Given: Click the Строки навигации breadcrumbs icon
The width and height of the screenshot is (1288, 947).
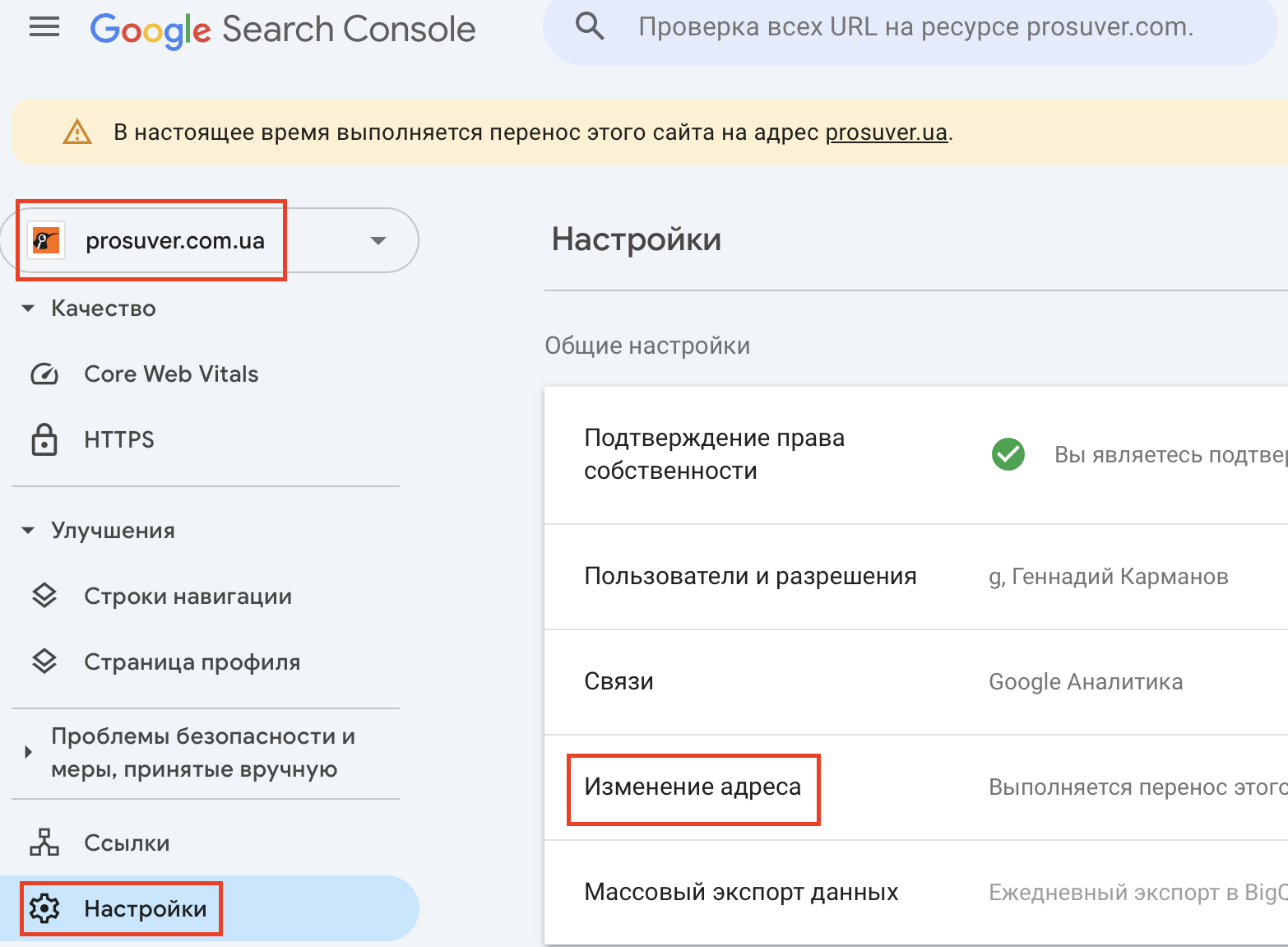Looking at the screenshot, I should (x=44, y=596).
